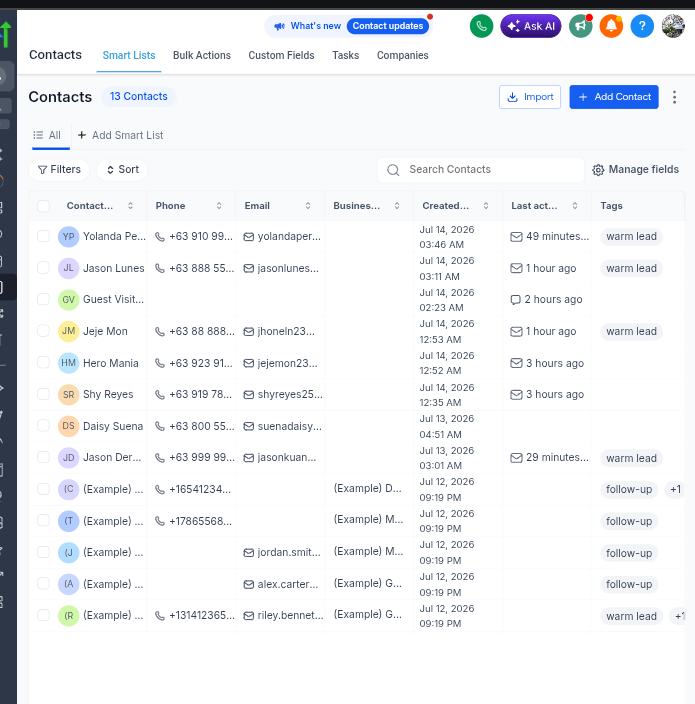Expand the Filters options
The height and width of the screenshot is (704, 695).
[59, 170]
